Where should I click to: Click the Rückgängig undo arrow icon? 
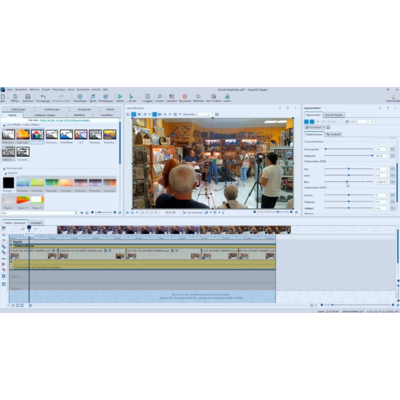[x=43, y=97]
